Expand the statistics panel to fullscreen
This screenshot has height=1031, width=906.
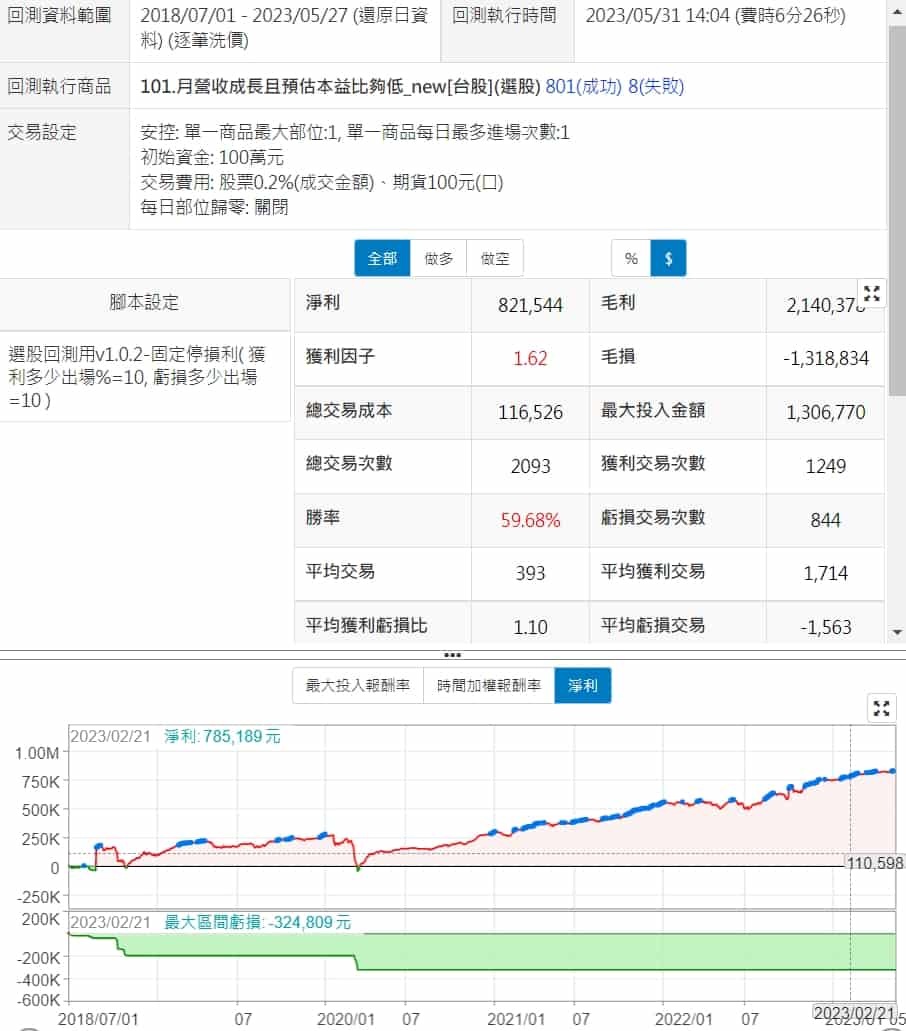point(872,293)
